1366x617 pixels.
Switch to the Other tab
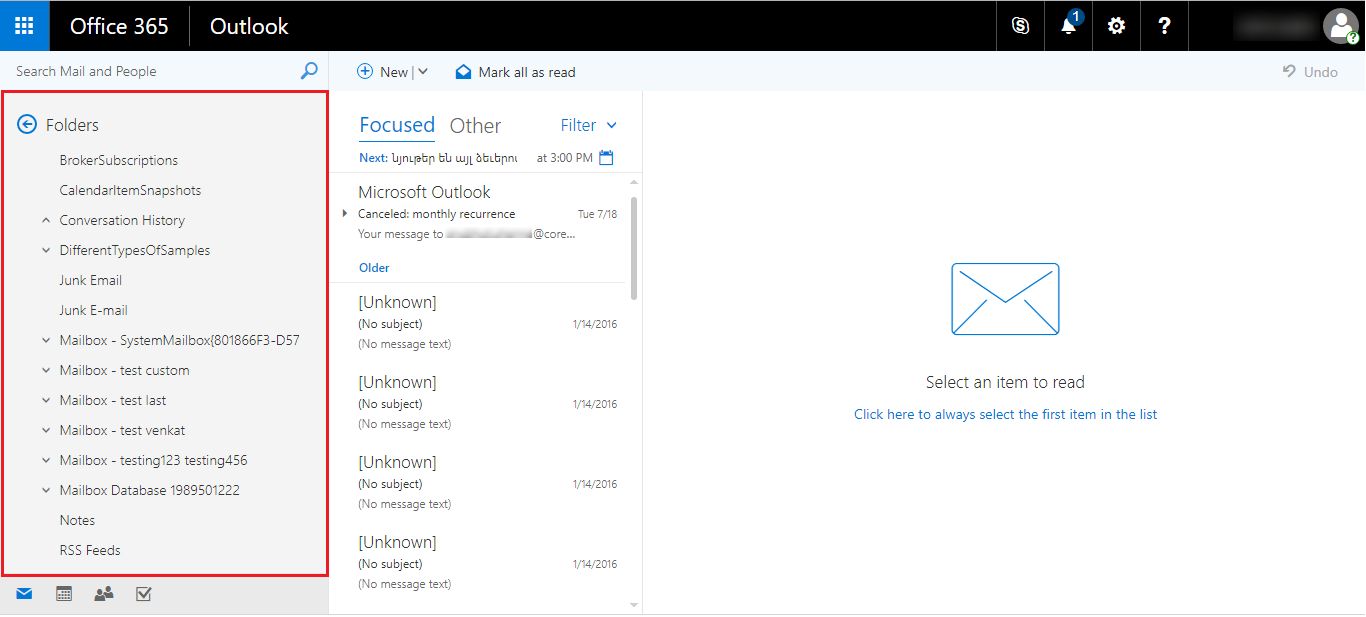coord(475,126)
